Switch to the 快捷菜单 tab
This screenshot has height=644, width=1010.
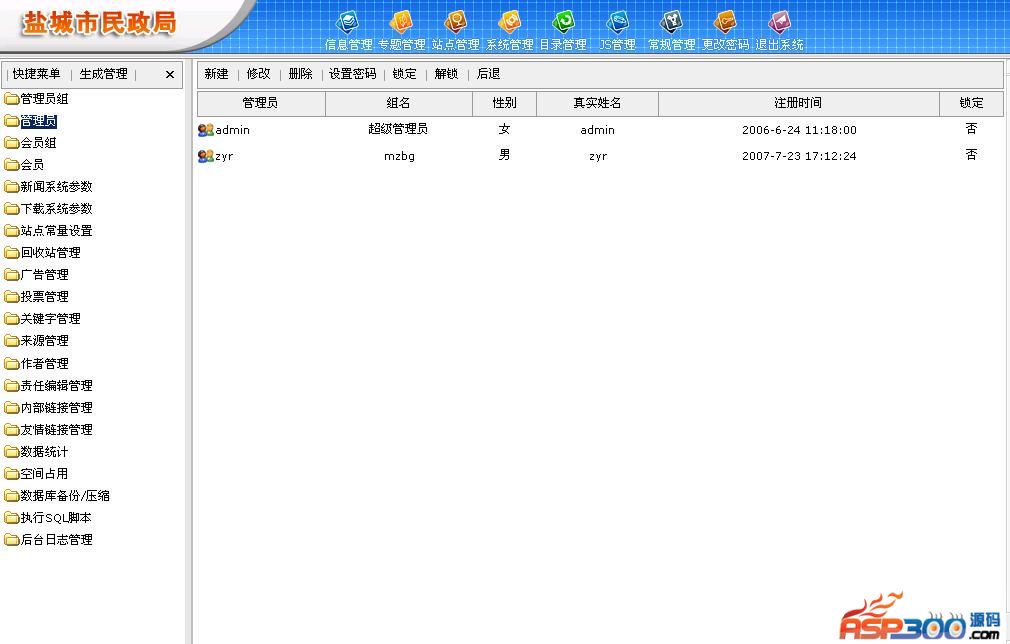(37, 74)
